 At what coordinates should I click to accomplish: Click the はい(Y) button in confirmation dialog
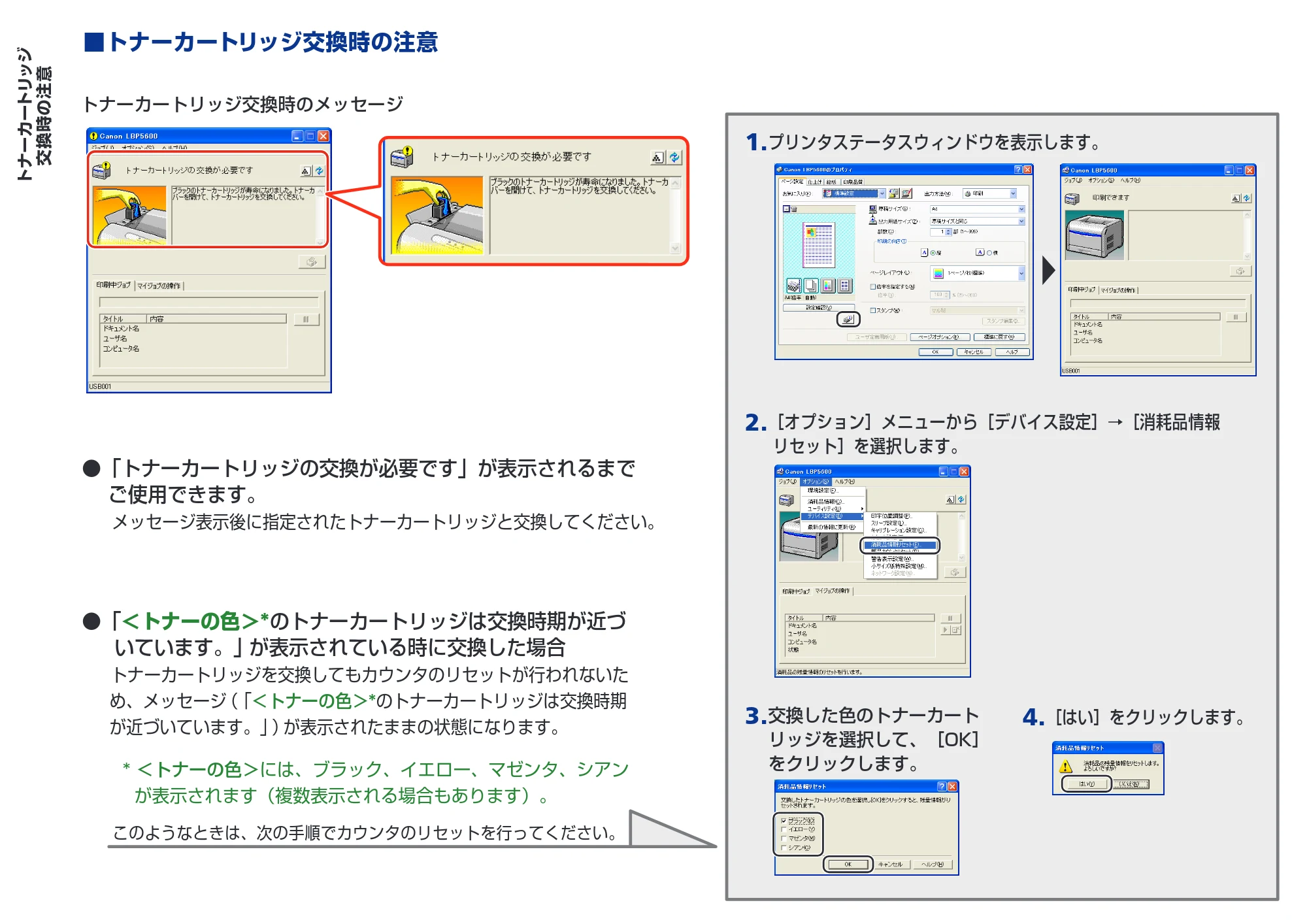[x=1086, y=784]
